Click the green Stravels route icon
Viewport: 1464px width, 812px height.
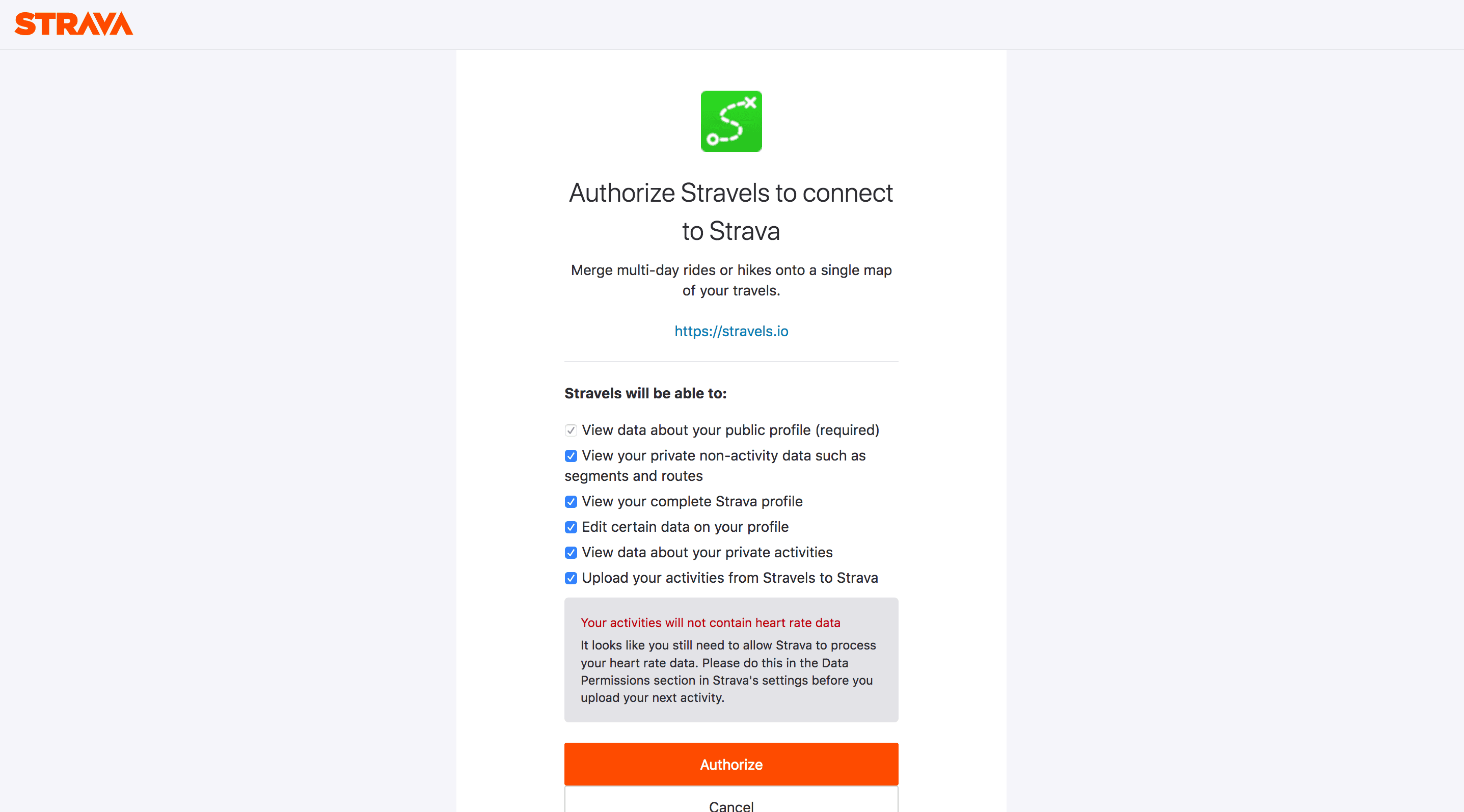[x=731, y=121]
